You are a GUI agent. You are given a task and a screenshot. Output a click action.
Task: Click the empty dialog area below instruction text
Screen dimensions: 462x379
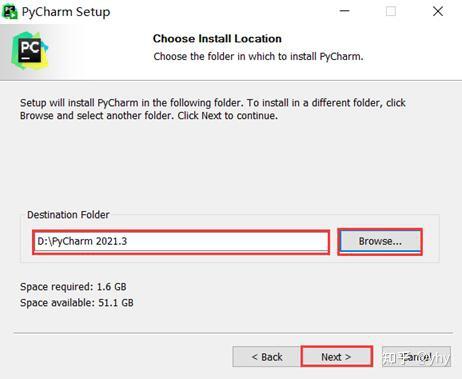tap(230, 163)
